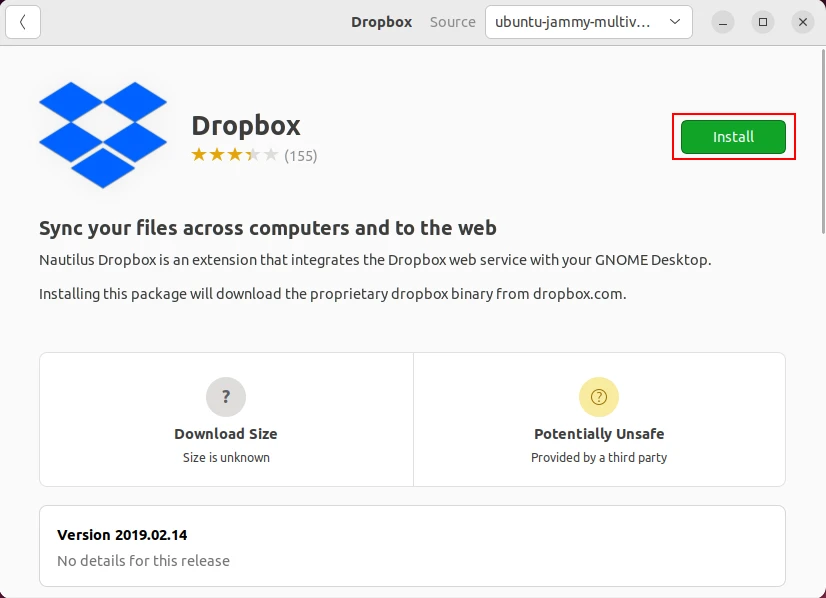This screenshot has height=598, width=826.
Task: Click the gray question mark icon
Action: (x=226, y=397)
